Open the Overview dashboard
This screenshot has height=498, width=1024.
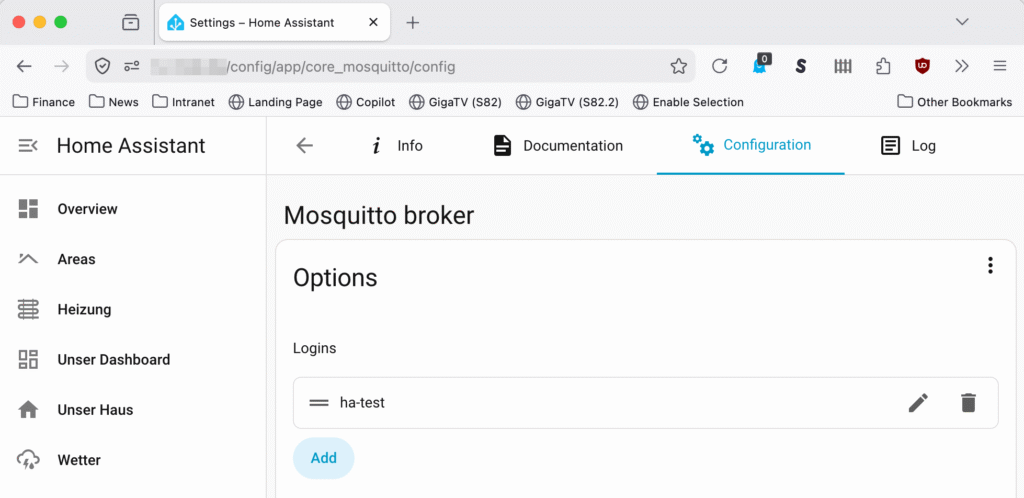pyautogui.click(x=87, y=209)
